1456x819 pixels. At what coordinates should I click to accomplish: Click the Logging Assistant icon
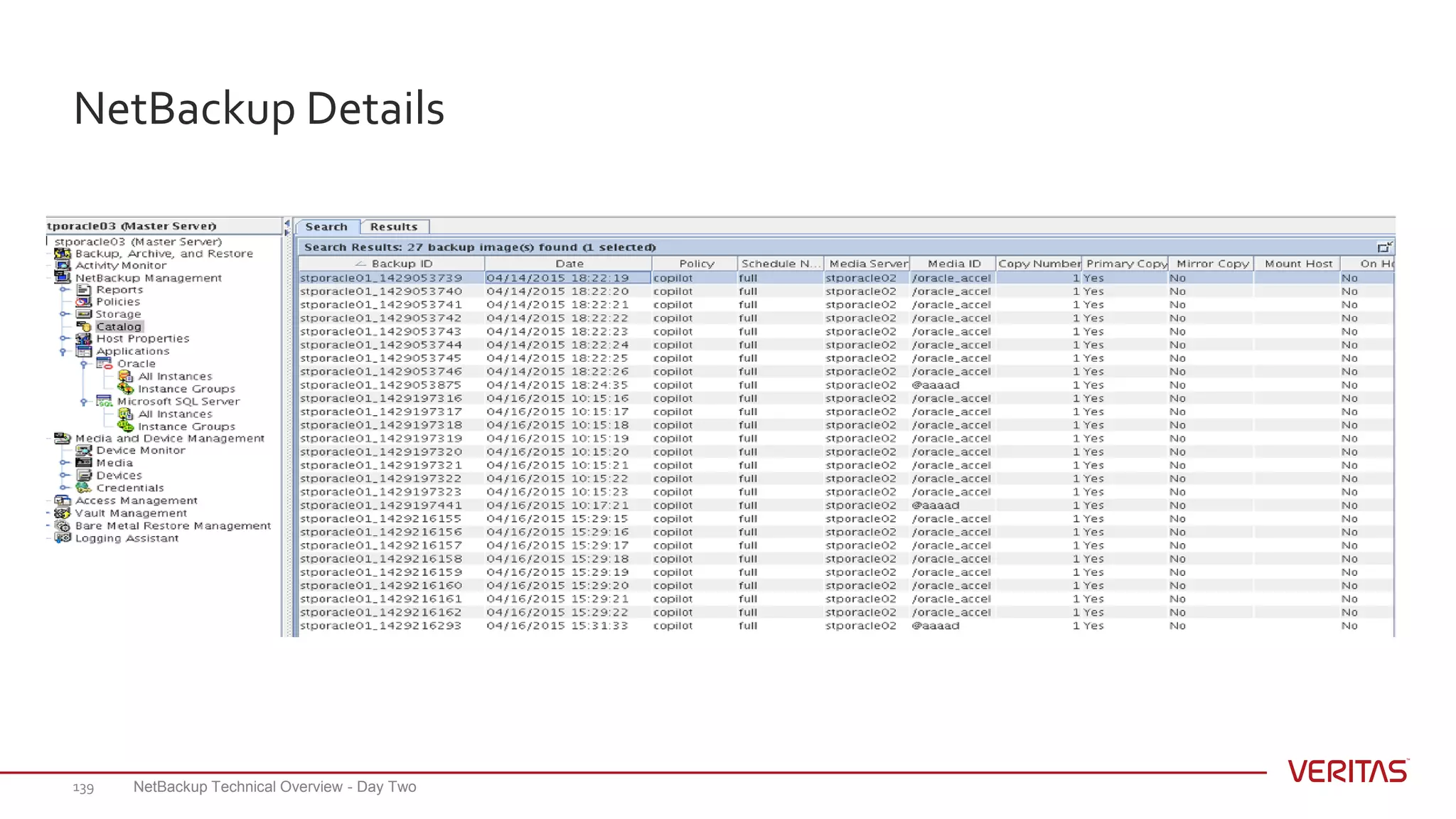coord(63,538)
